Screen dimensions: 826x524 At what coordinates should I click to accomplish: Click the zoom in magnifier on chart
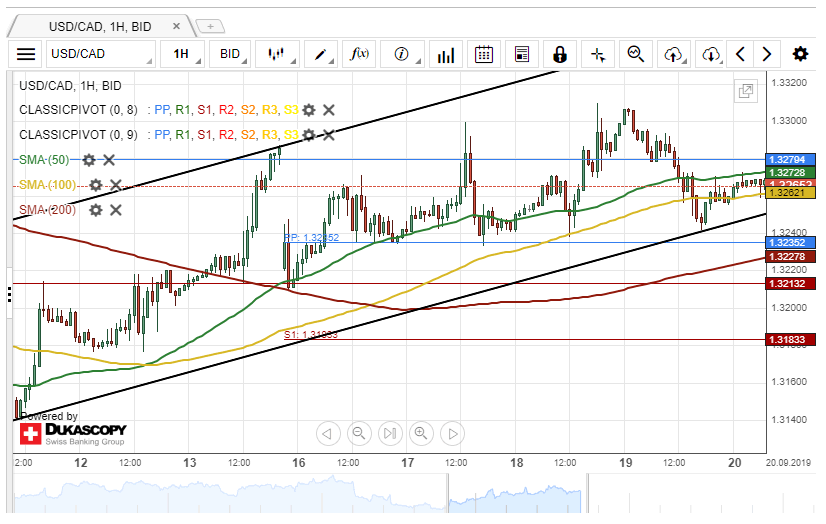point(421,433)
